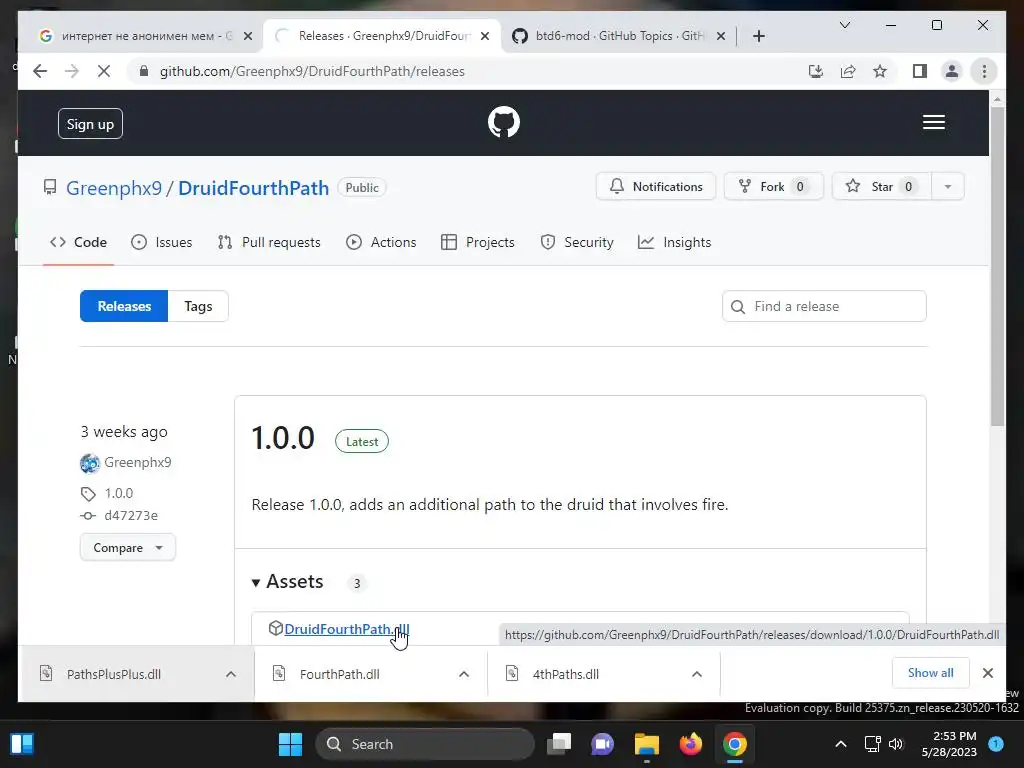Open the volume control in tray
This screenshot has width=1024, height=768.
tap(896, 744)
